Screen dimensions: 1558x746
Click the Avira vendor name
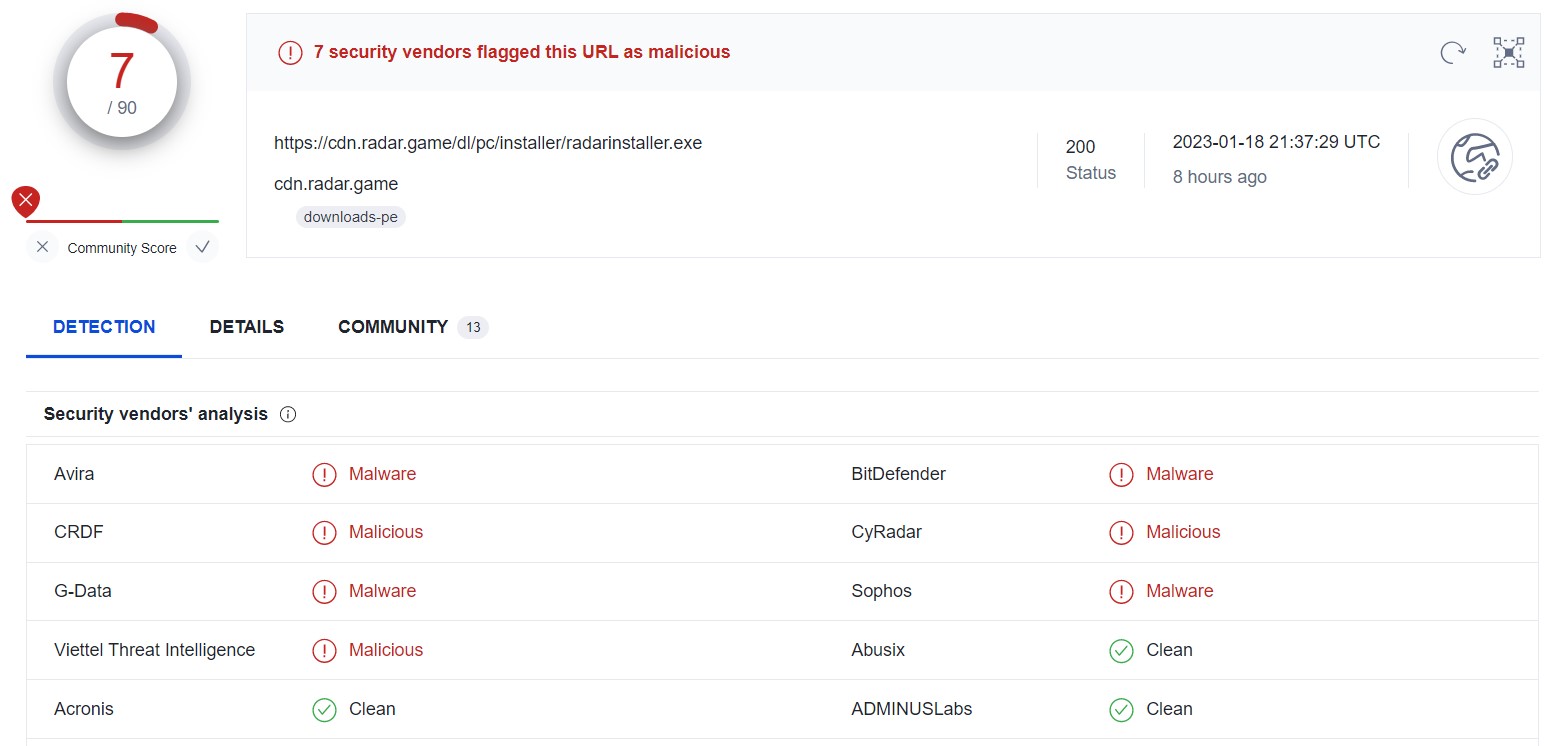[x=74, y=474]
